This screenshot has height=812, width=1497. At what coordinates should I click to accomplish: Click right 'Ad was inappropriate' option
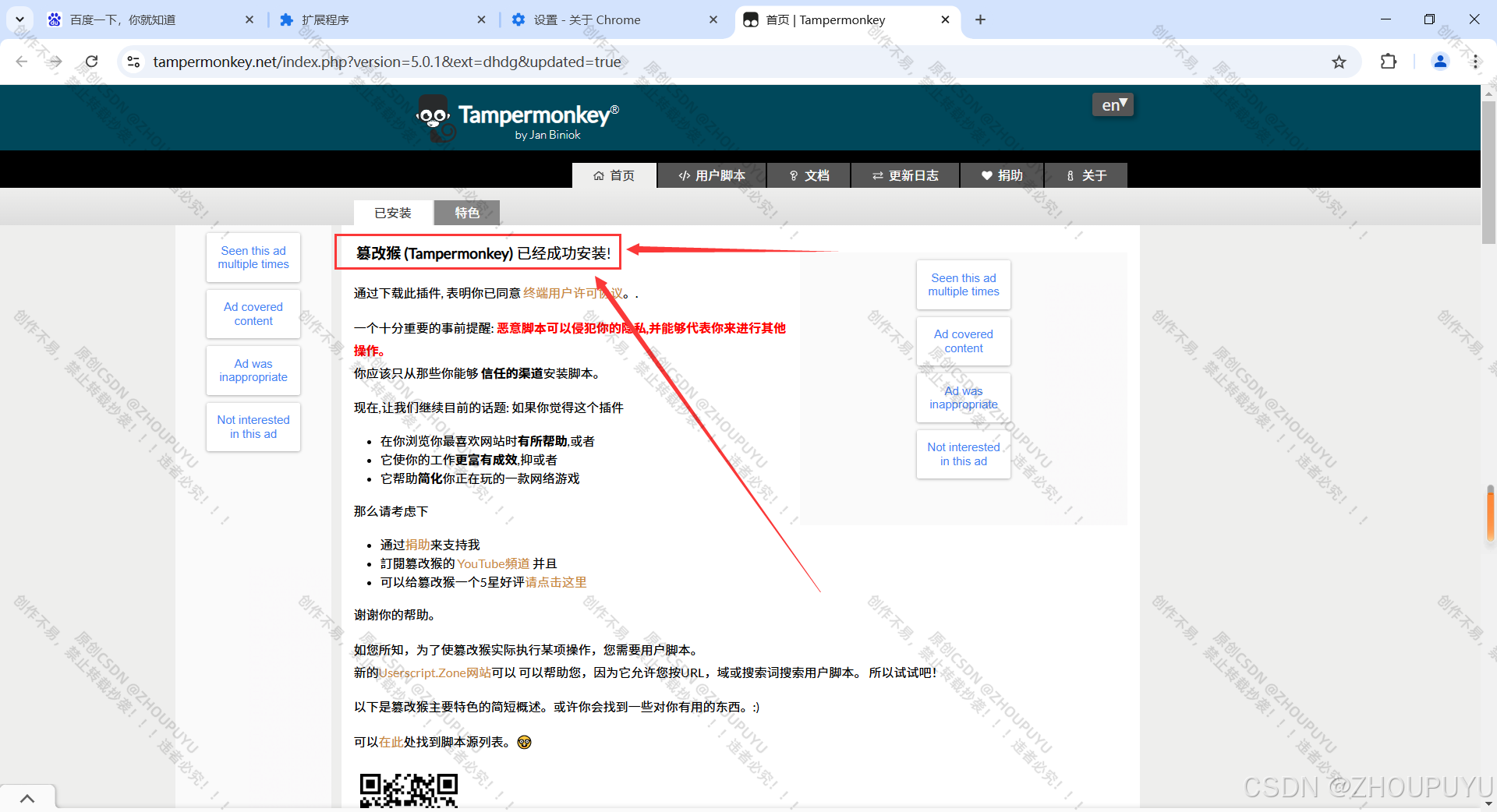(964, 397)
